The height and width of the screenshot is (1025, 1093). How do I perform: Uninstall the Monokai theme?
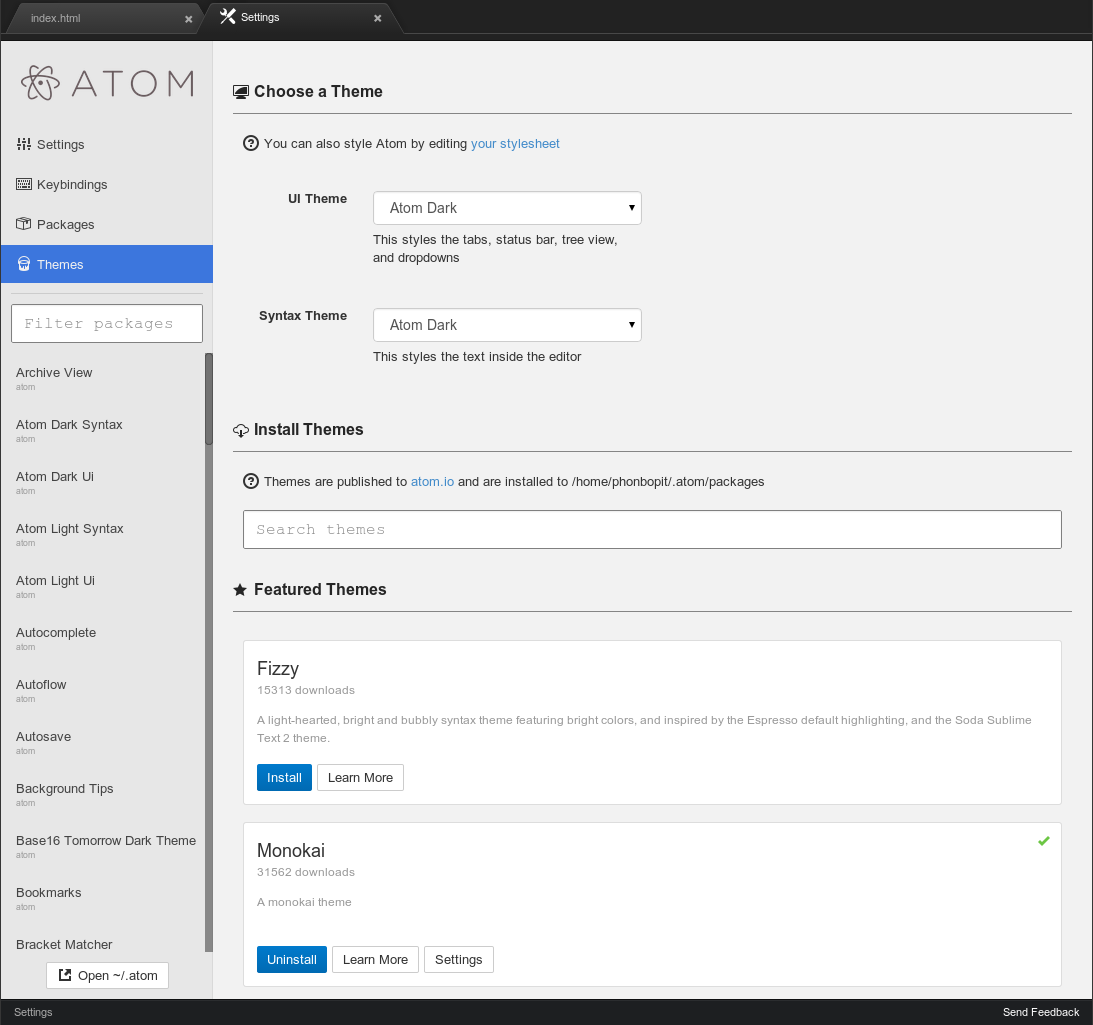point(291,959)
